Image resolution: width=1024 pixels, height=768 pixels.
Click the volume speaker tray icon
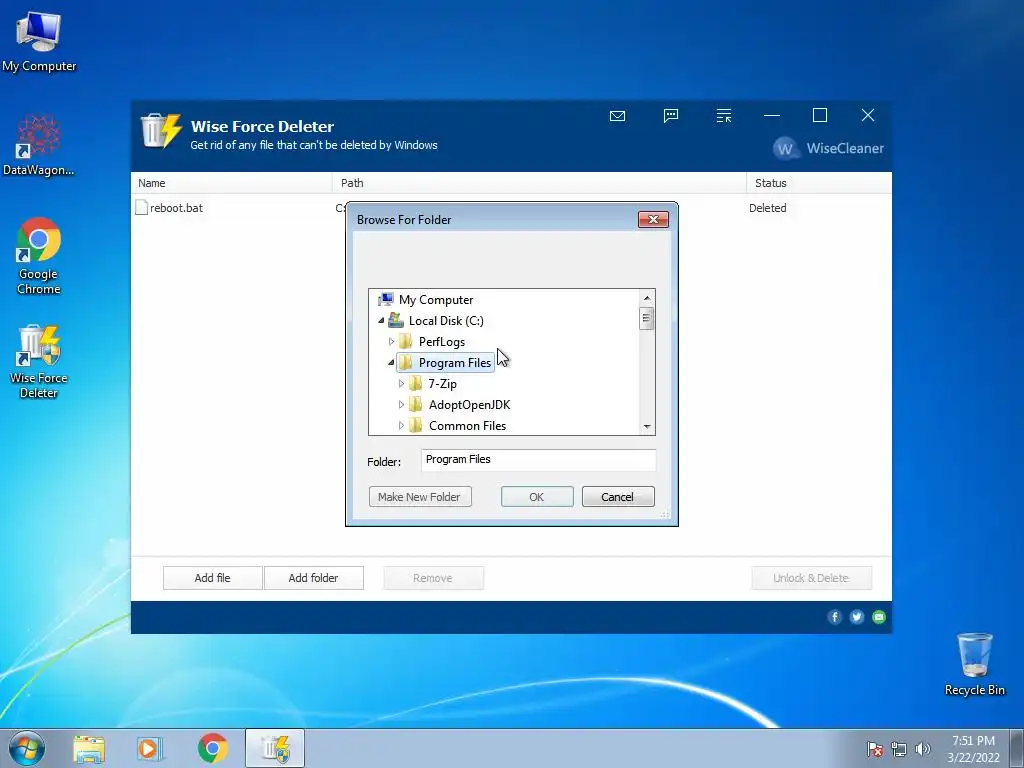tap(923, 749)
